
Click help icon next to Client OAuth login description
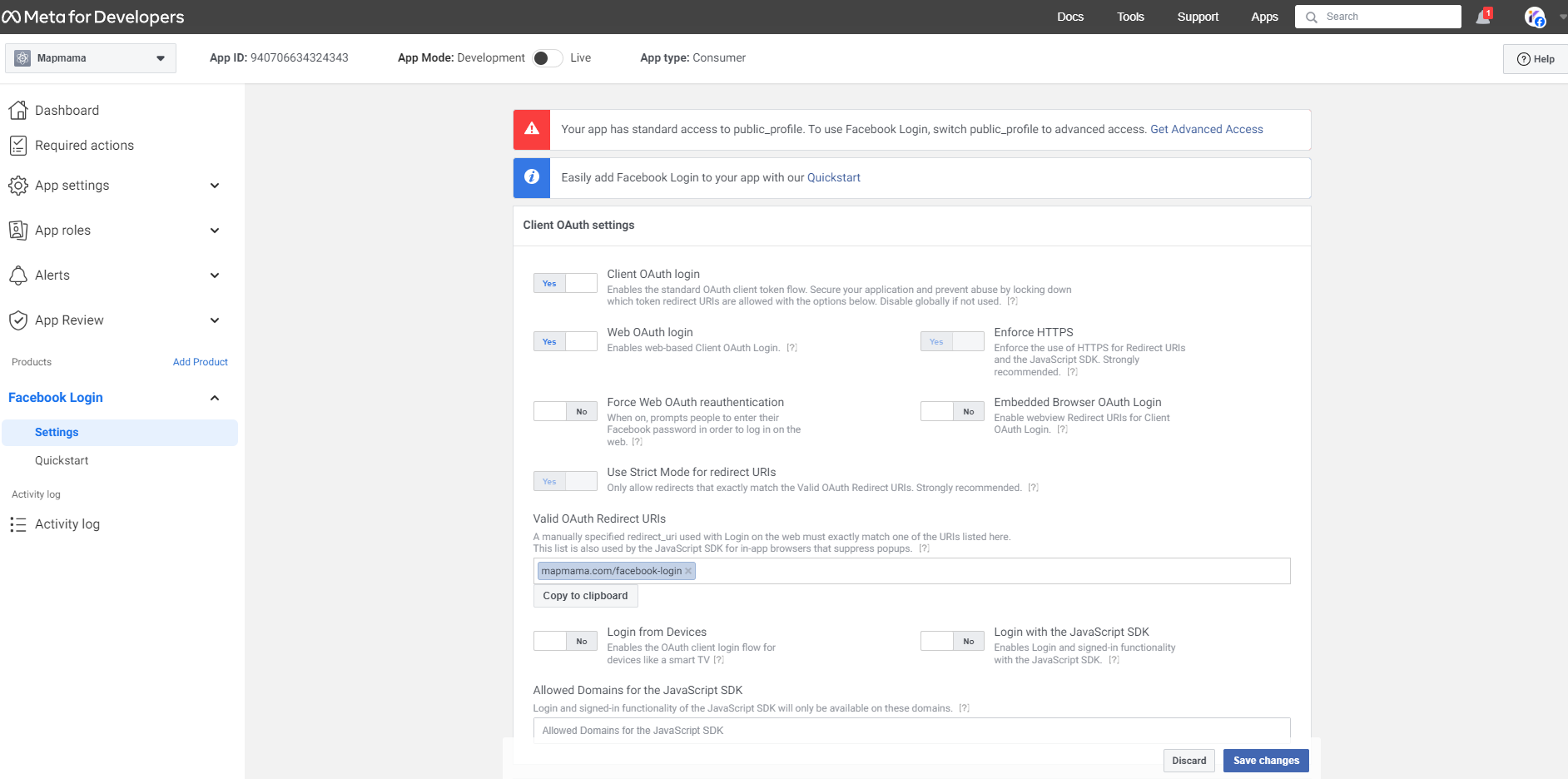click(1012, 301)
